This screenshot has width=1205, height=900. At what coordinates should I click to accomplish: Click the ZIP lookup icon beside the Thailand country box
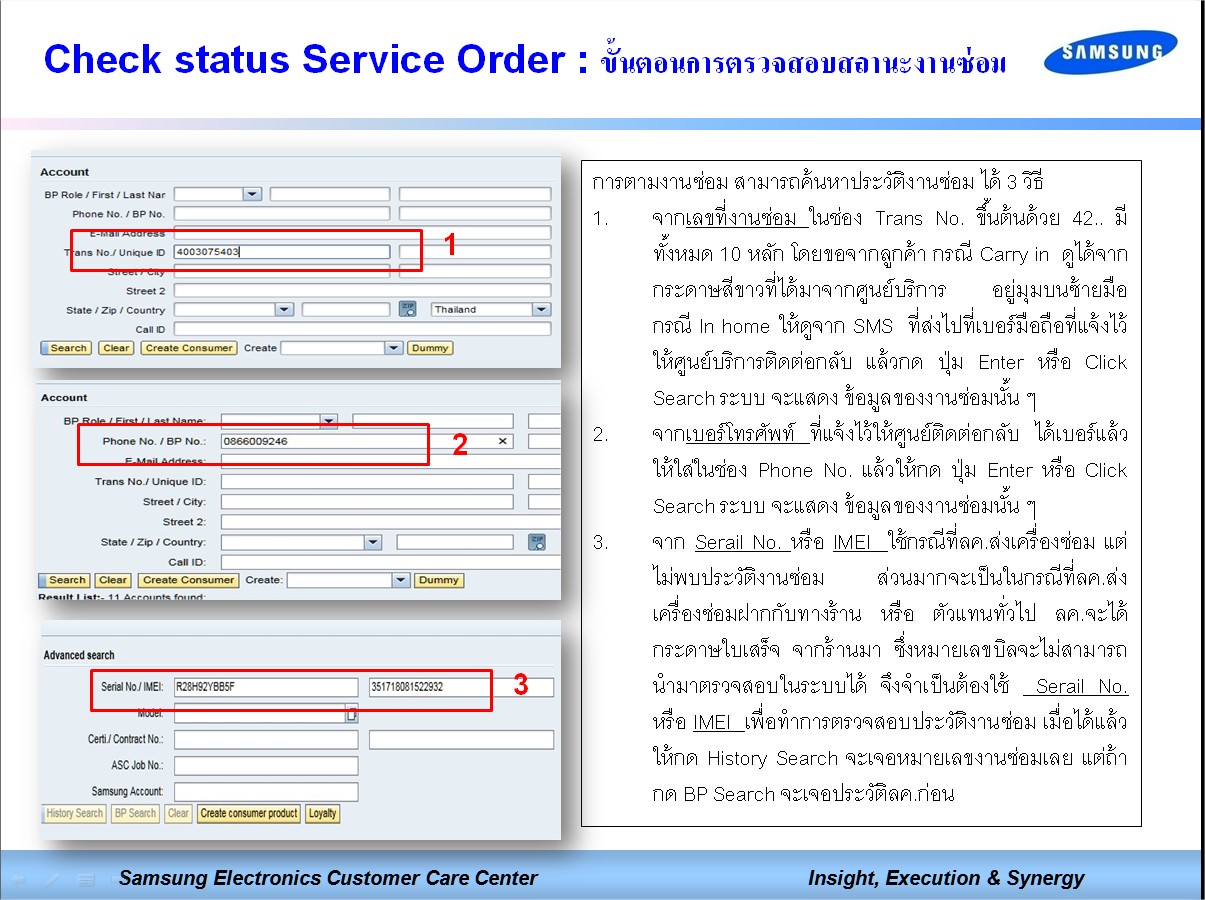tap(408, 309)
